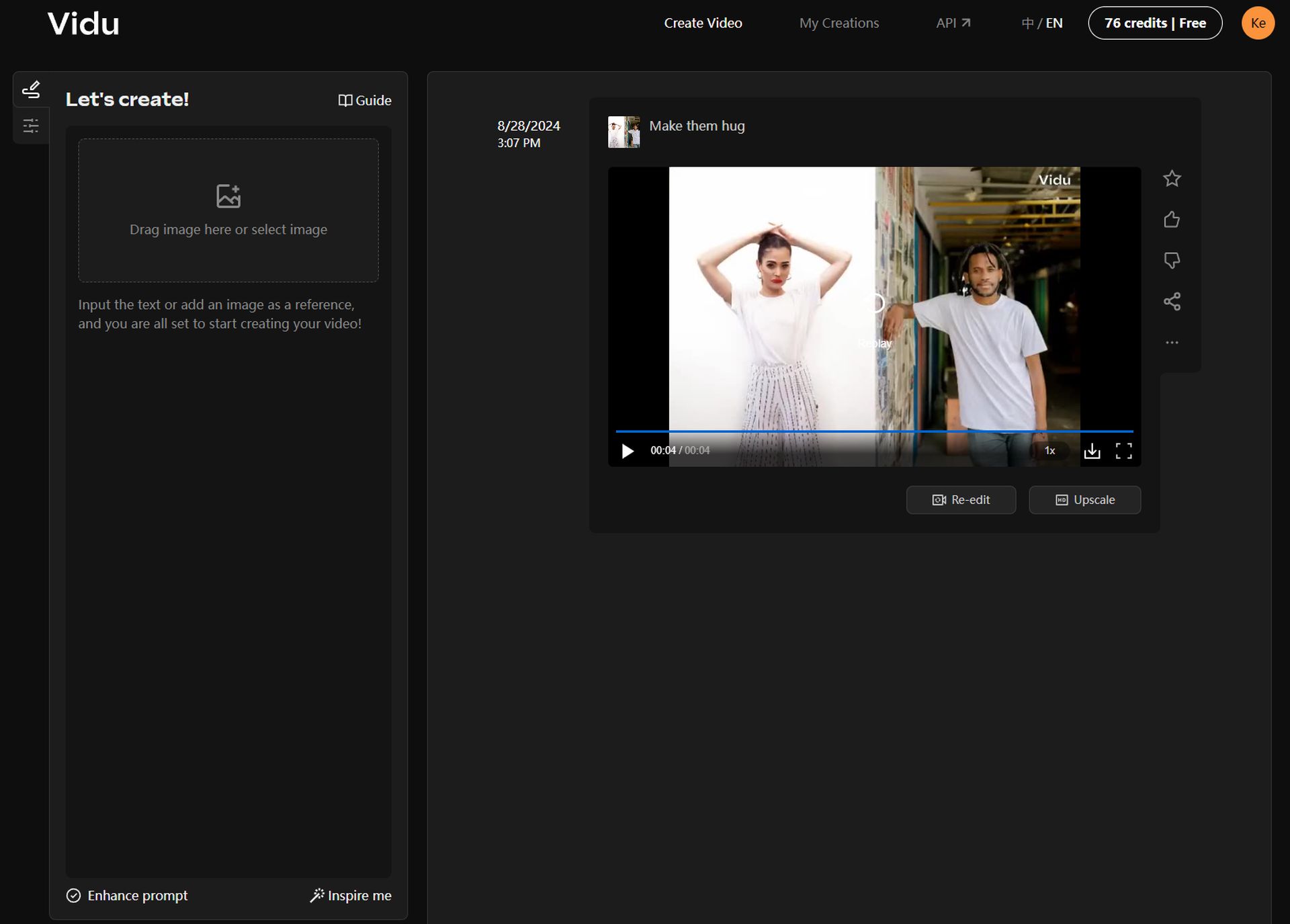Toggle between Chinese and EN language
1290x924 pixels.
tap(1041, 22)
